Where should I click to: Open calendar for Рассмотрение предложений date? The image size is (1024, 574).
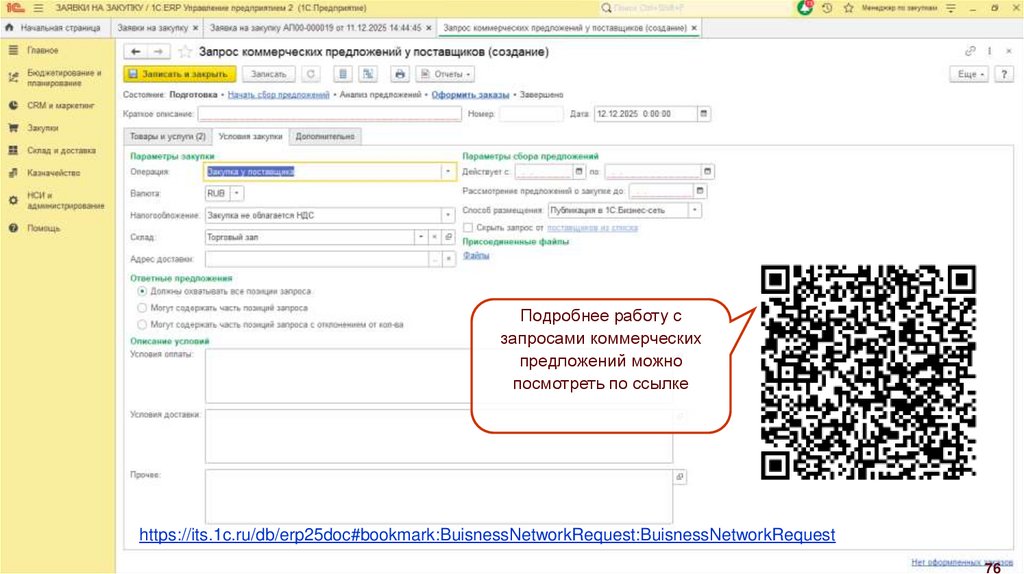[700, 191]
